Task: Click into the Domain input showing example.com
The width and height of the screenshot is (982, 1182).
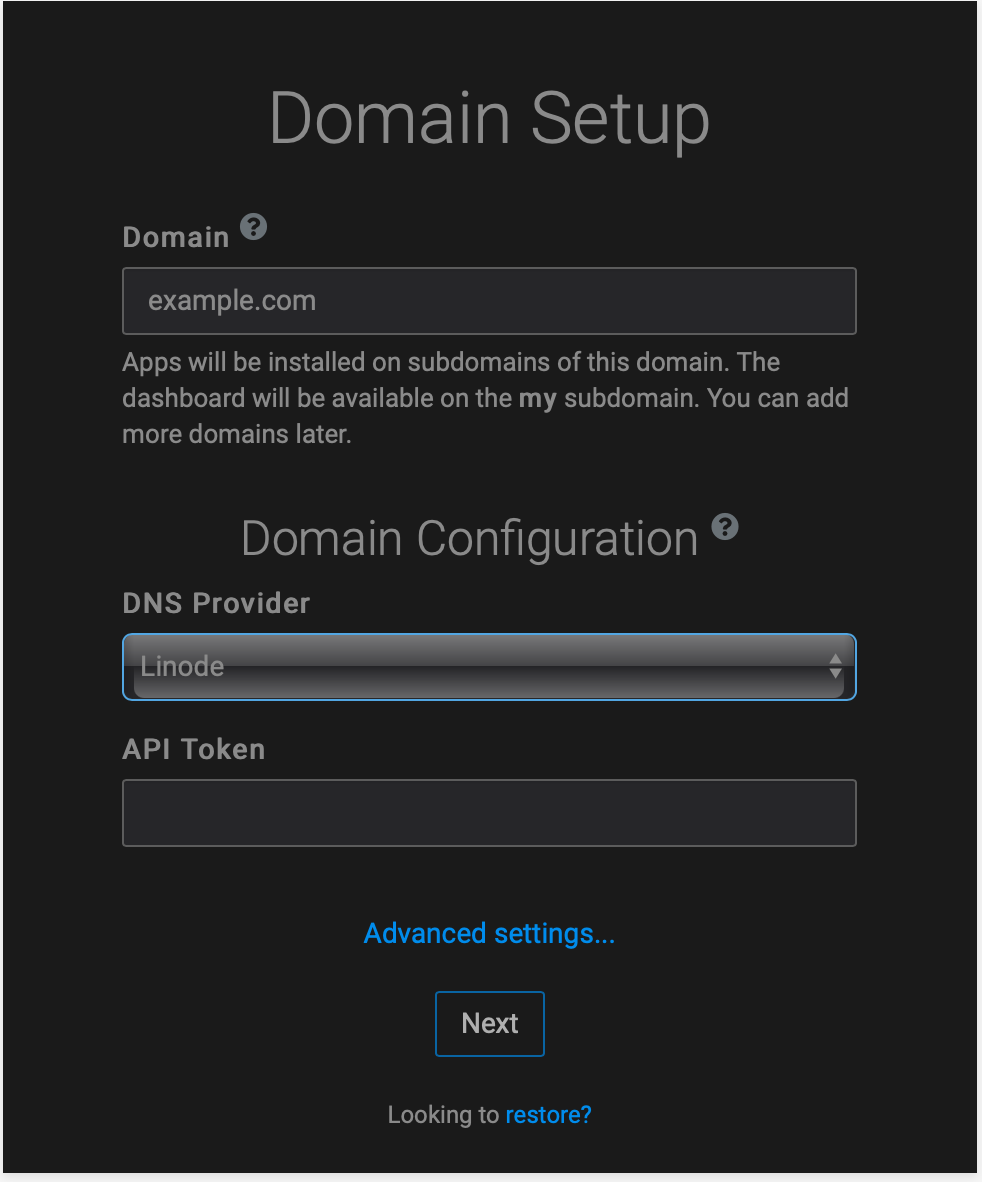Action: pos(489,300)
